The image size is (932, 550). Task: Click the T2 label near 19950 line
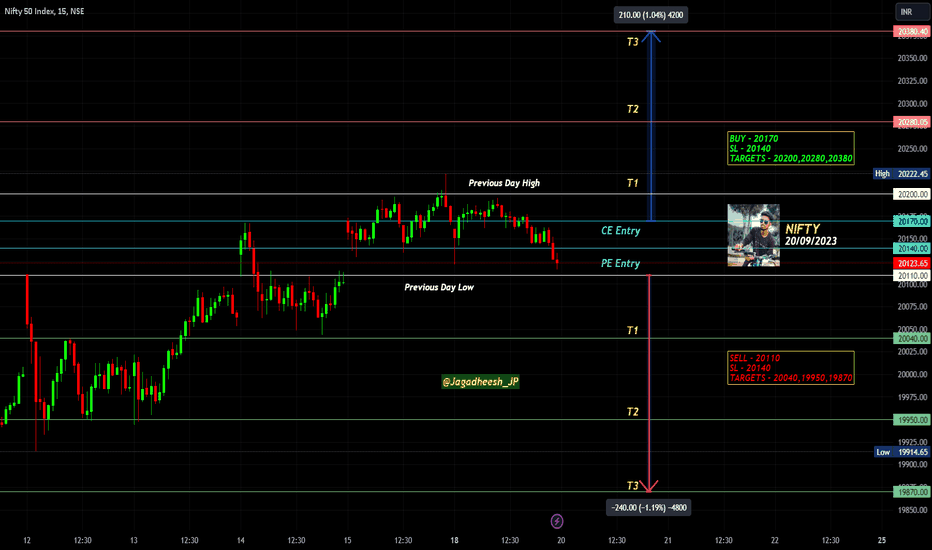point(632,412)
